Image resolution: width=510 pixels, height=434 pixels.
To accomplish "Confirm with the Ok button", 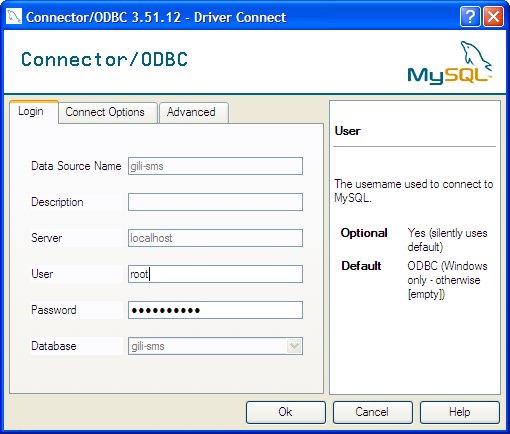I will (286, 412).
